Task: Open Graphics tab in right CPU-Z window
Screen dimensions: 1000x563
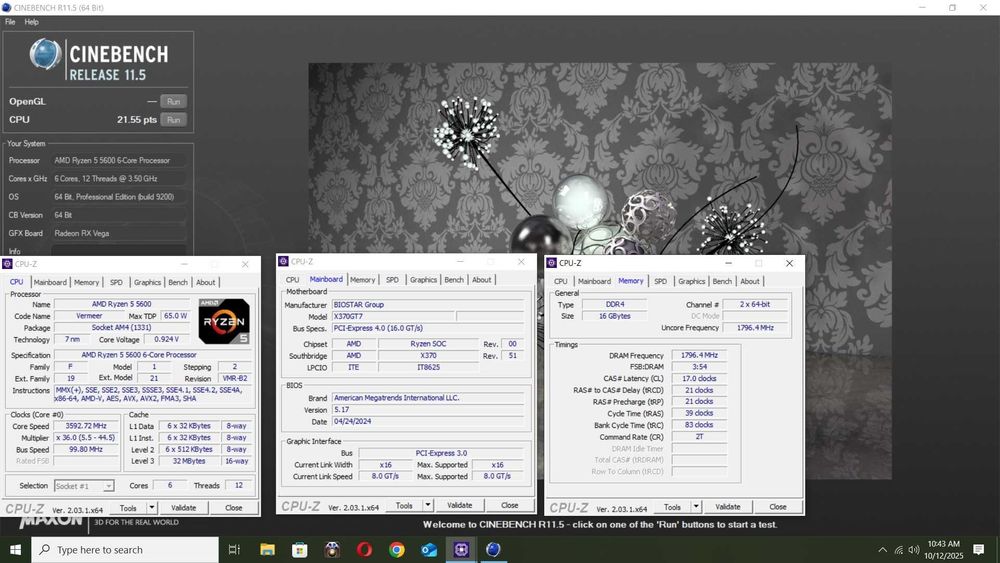Action: point(691,281)
